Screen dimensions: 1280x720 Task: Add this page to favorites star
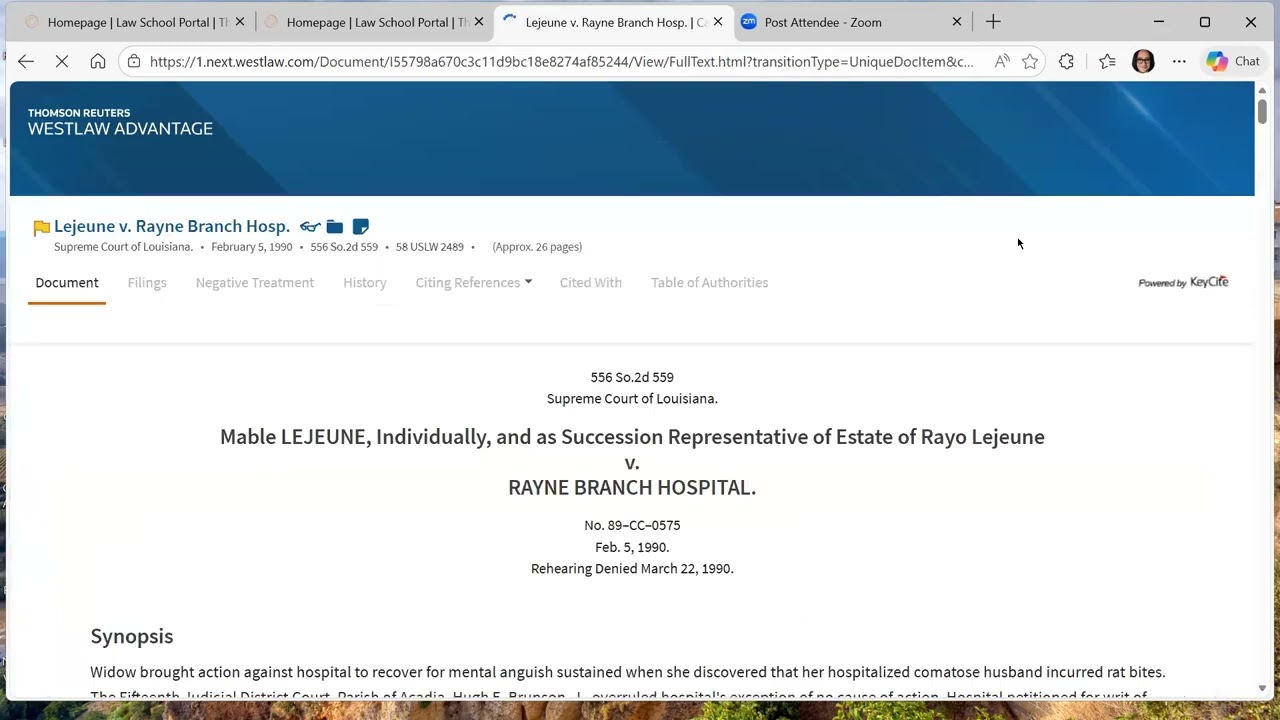[1030, 61]
